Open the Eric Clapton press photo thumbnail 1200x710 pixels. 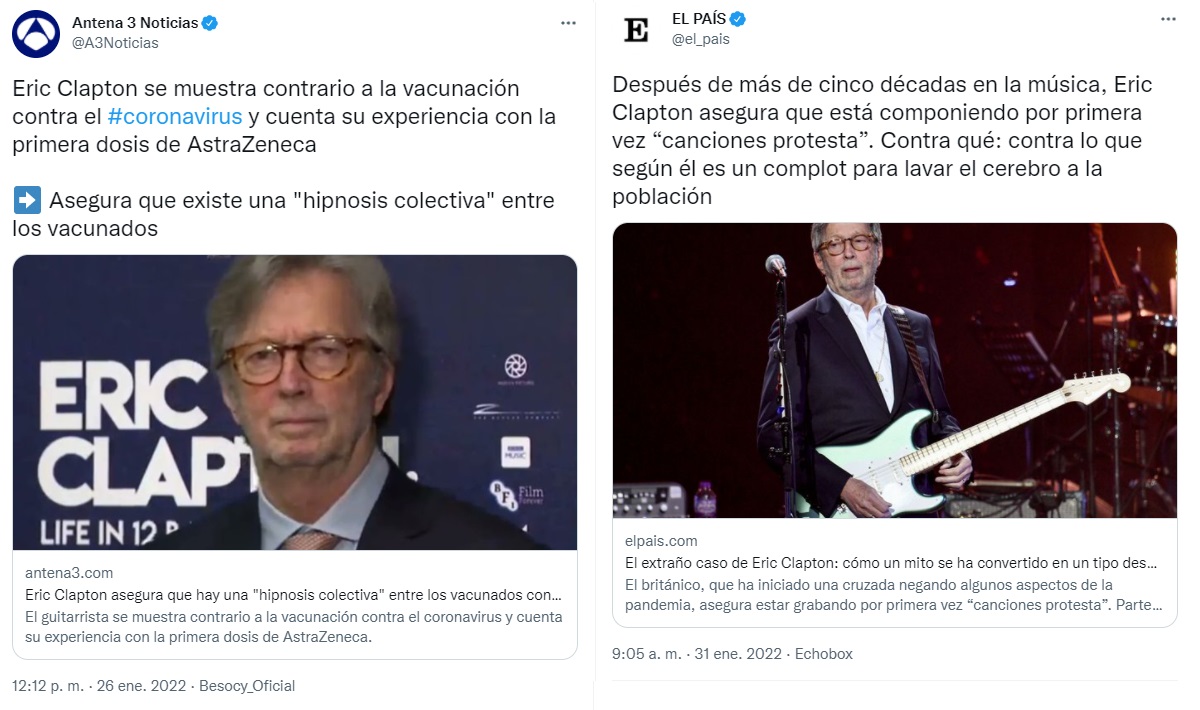coord(295,402)
